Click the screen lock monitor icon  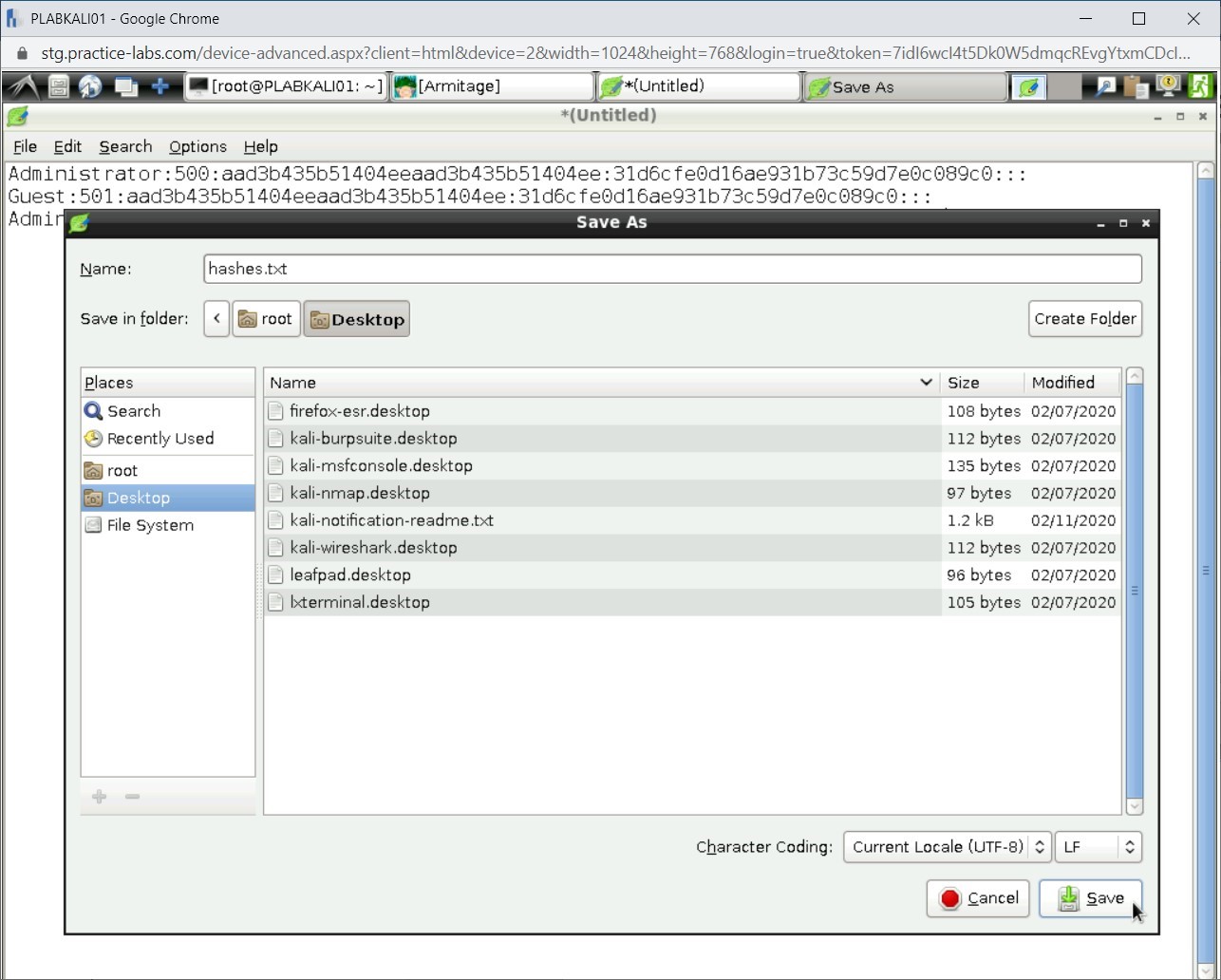1167,86
